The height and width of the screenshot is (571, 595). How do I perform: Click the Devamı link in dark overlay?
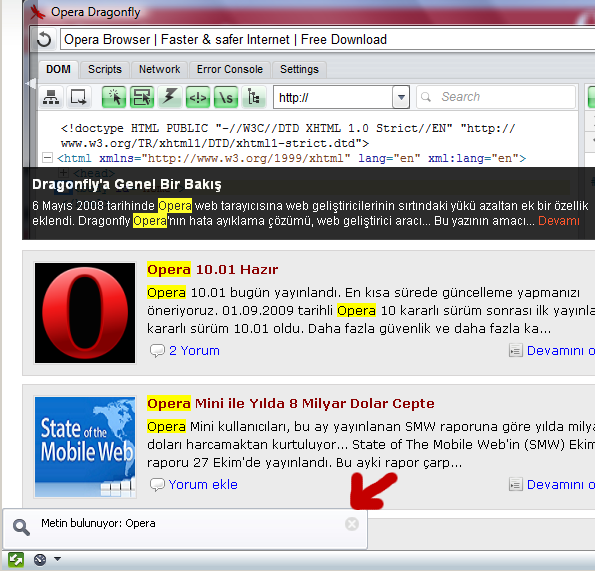coord(559,221)
